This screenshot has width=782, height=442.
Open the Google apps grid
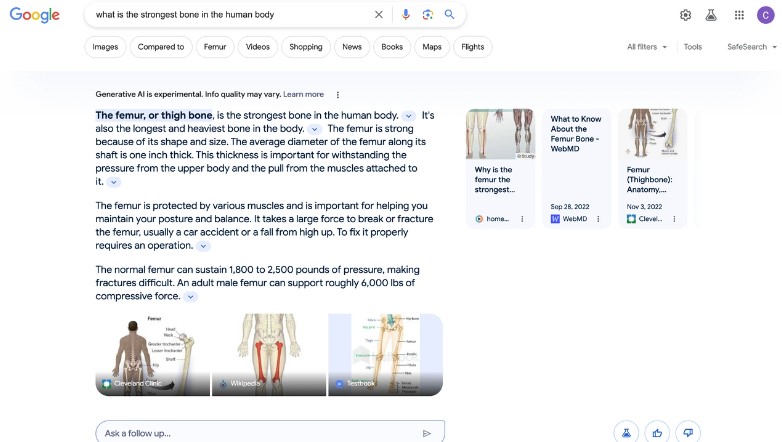click(x=739, y=15)
